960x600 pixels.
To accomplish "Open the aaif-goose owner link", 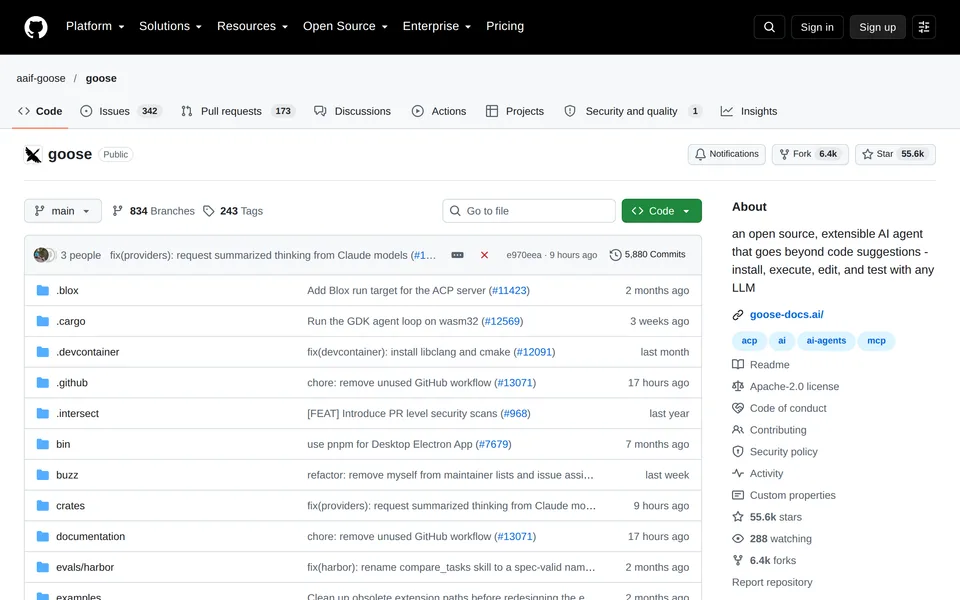I will tap(40, 78).
